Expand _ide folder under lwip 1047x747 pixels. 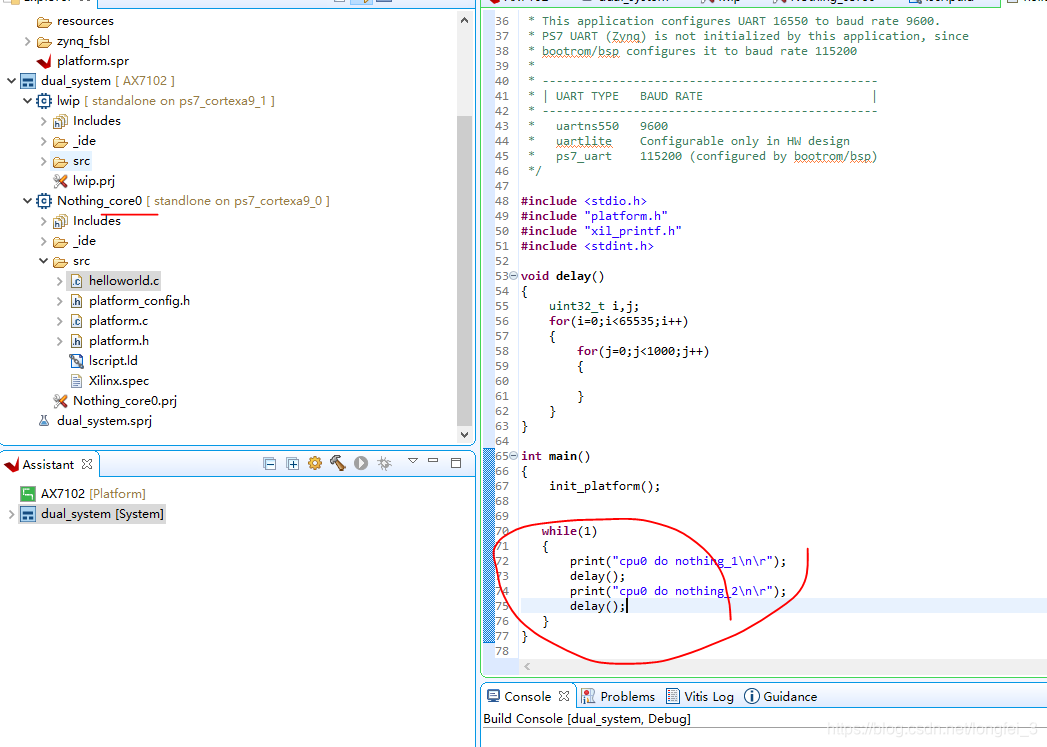[x=43, y=142]
